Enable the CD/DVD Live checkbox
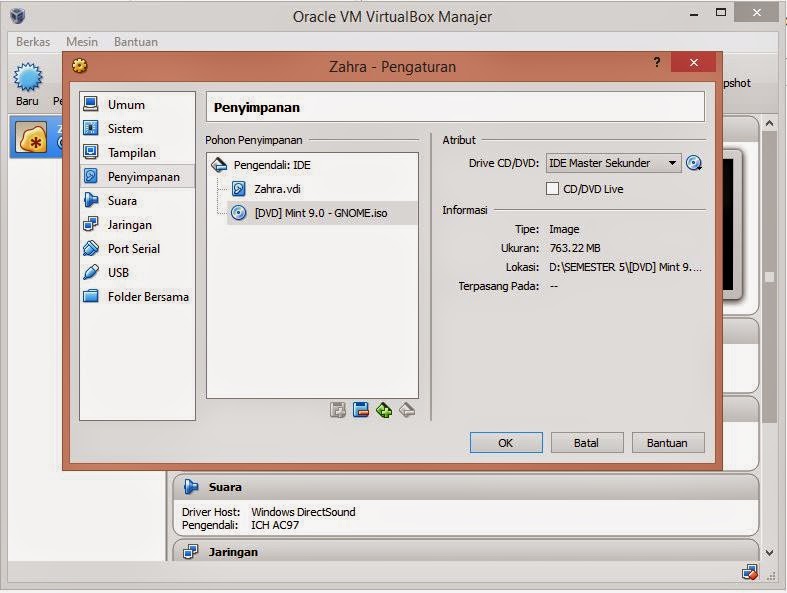Screen dimensions: 787x593 (552, 189)
